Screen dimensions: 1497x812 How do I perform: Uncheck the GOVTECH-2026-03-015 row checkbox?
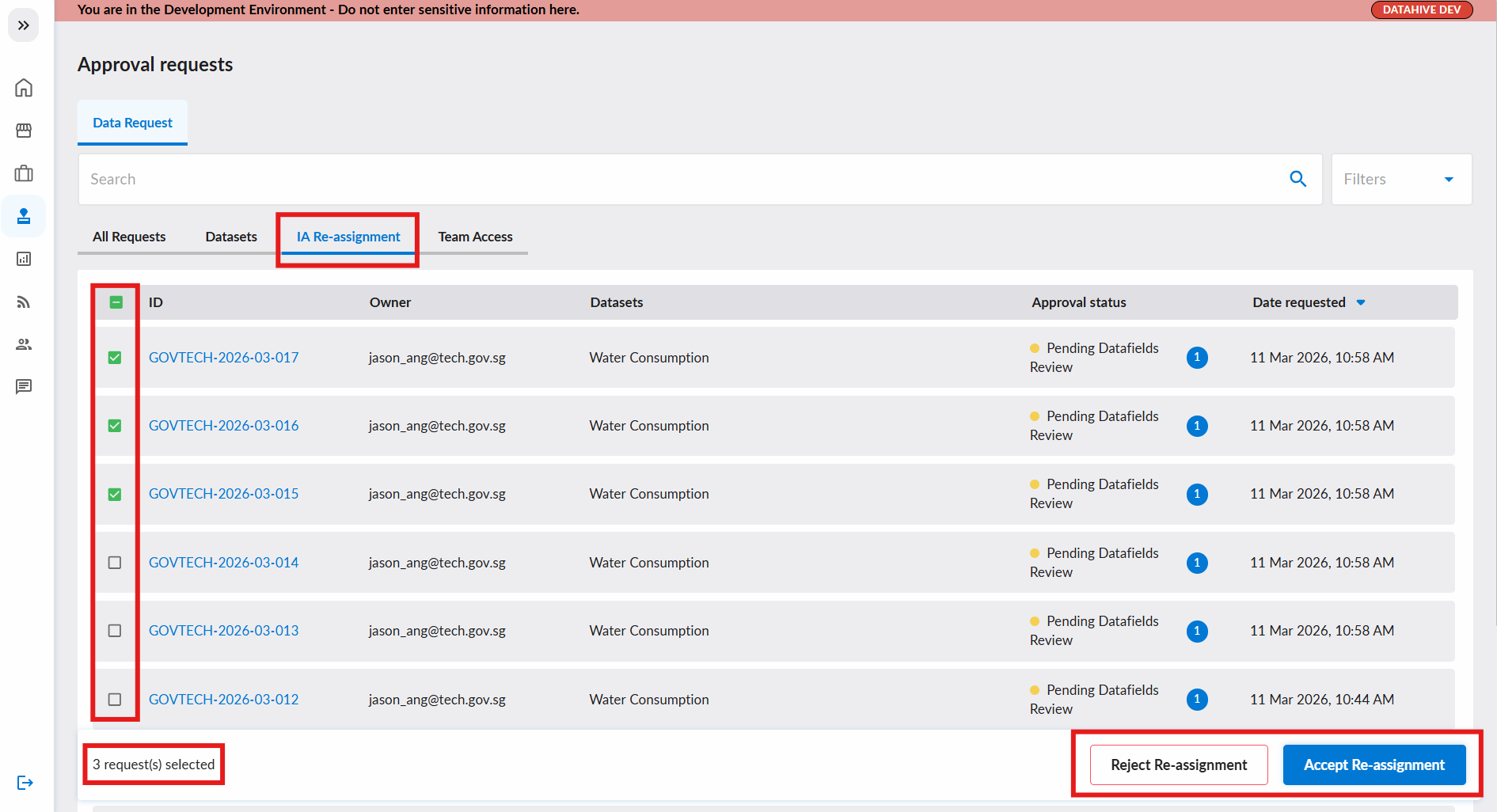(115, 494)
